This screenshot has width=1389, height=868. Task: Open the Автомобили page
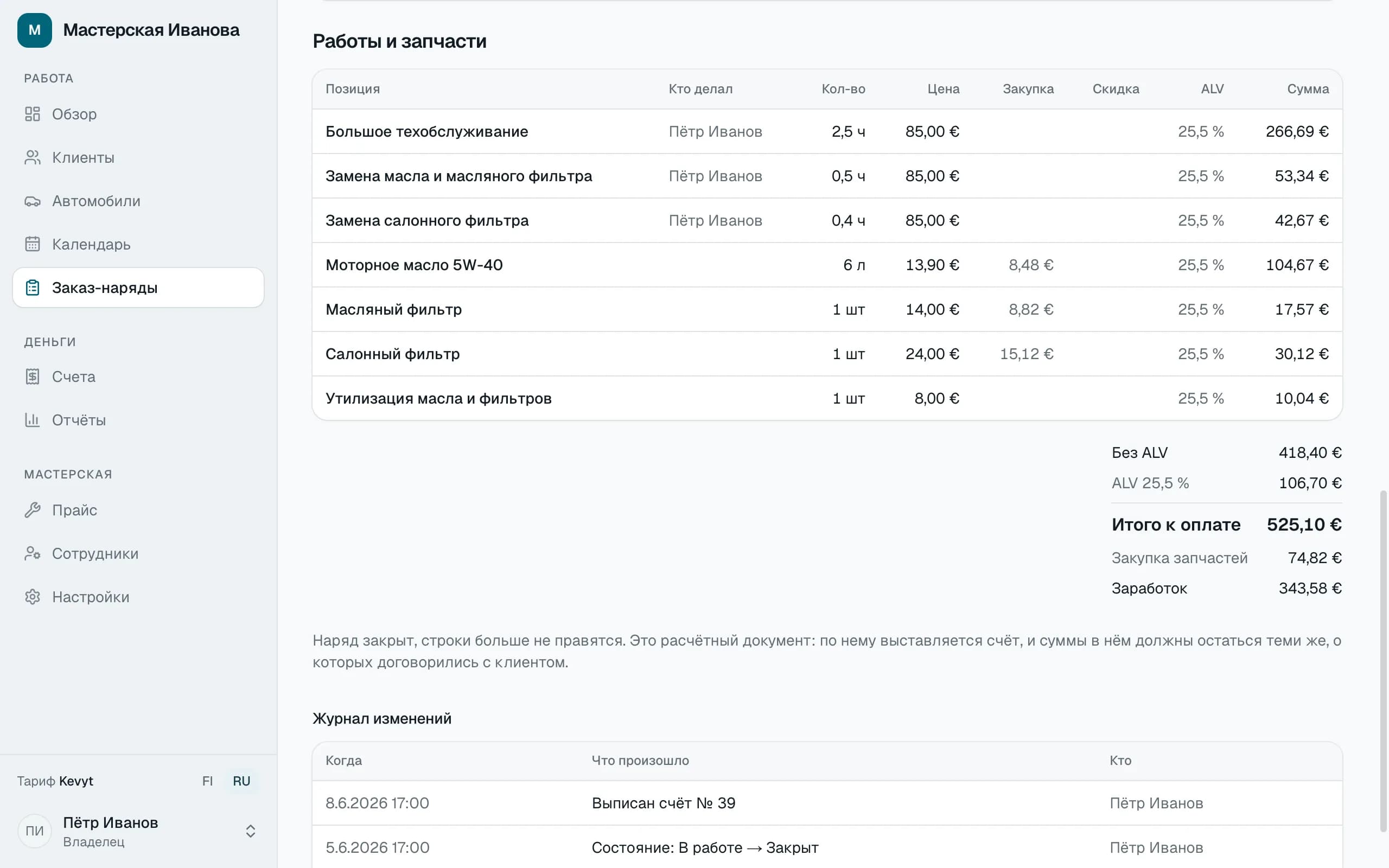138,201
